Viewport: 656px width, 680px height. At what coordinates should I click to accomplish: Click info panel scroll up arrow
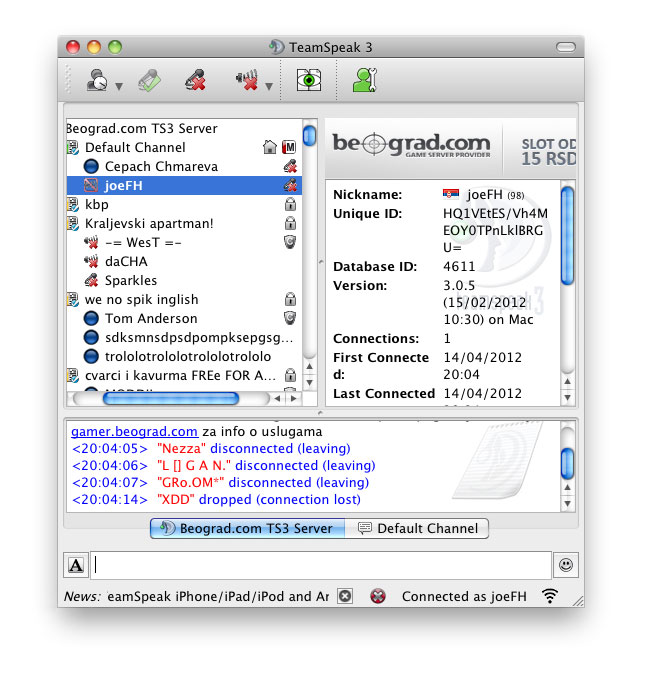(x=568, y=382)
